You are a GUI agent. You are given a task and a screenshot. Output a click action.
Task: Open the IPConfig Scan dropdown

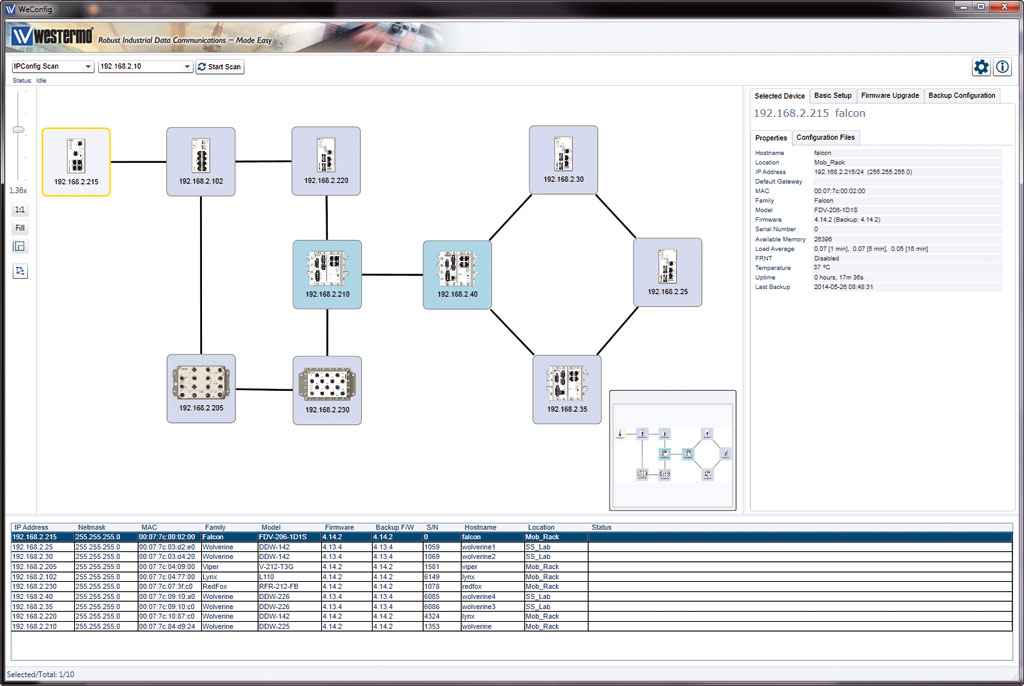point(52,67)
